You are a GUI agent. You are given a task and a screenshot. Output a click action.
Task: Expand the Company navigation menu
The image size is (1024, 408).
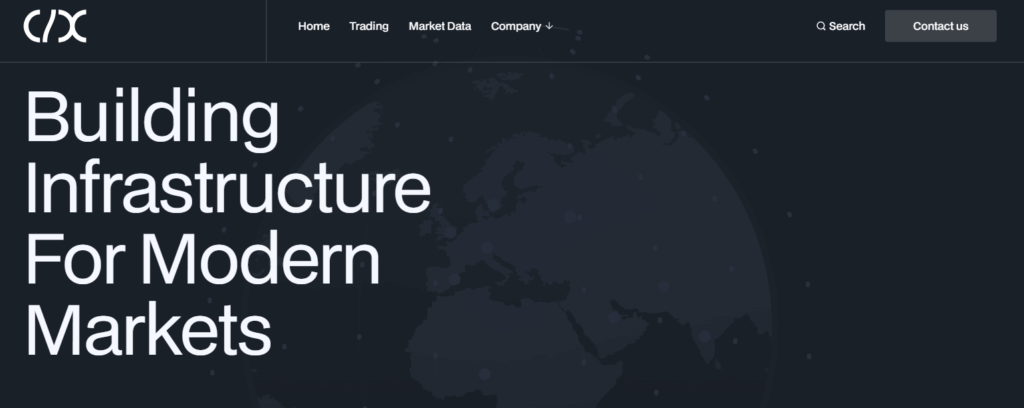[522, 26]
